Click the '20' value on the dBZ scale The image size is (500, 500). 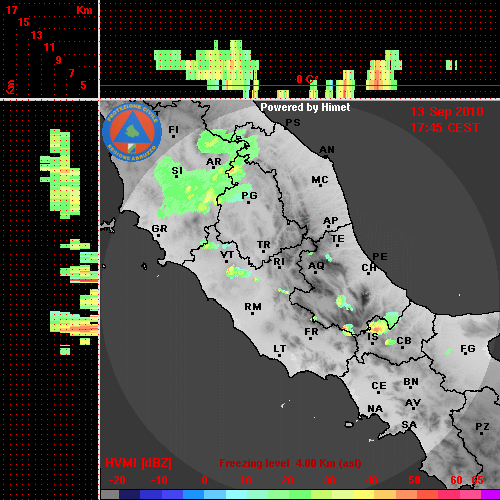pyautogui.click(x=287, y=480)
